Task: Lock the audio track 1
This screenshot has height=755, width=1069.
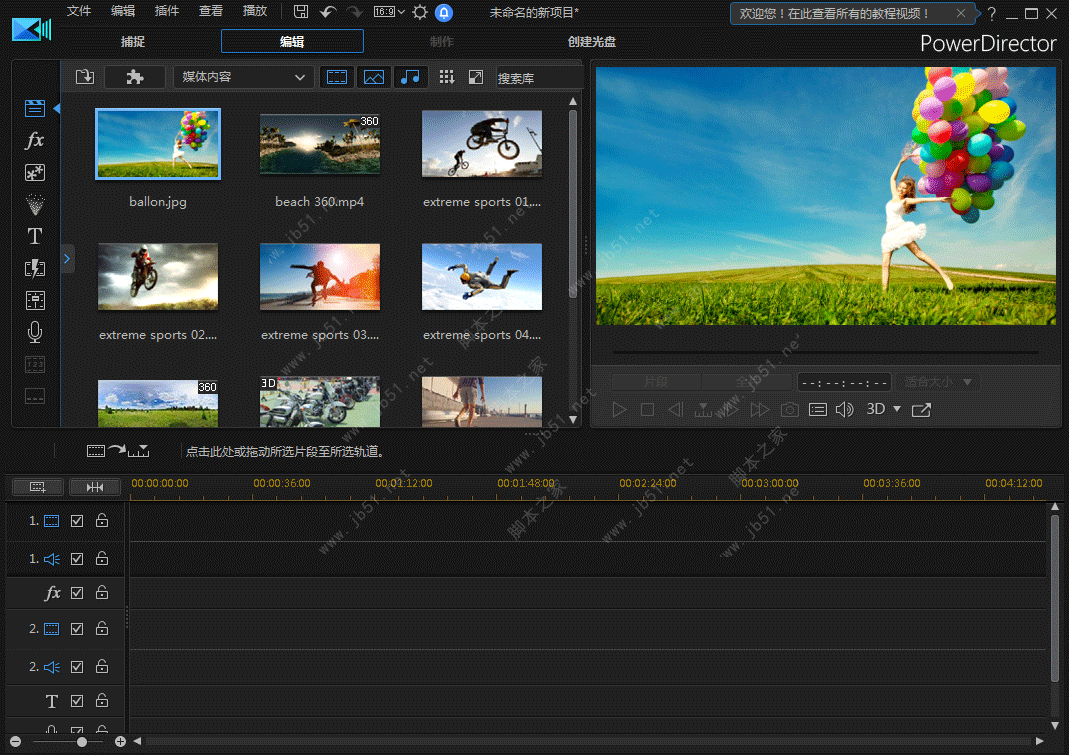Action: pyautogui.click(x=102, y=558)
